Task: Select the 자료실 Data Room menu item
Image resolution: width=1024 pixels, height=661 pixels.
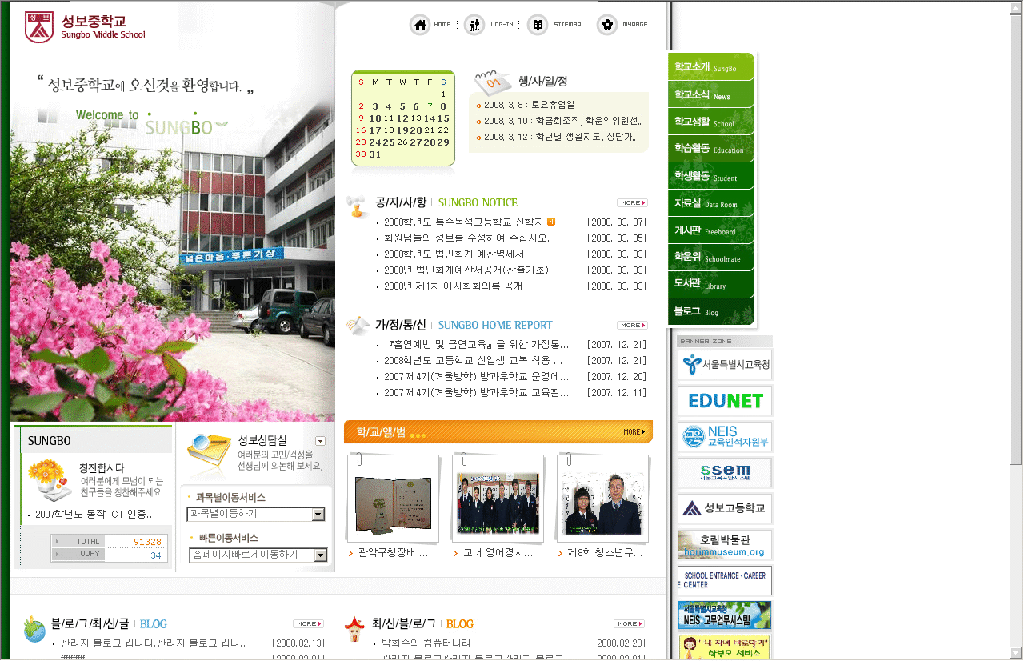Action: click(x=710, y=203)
